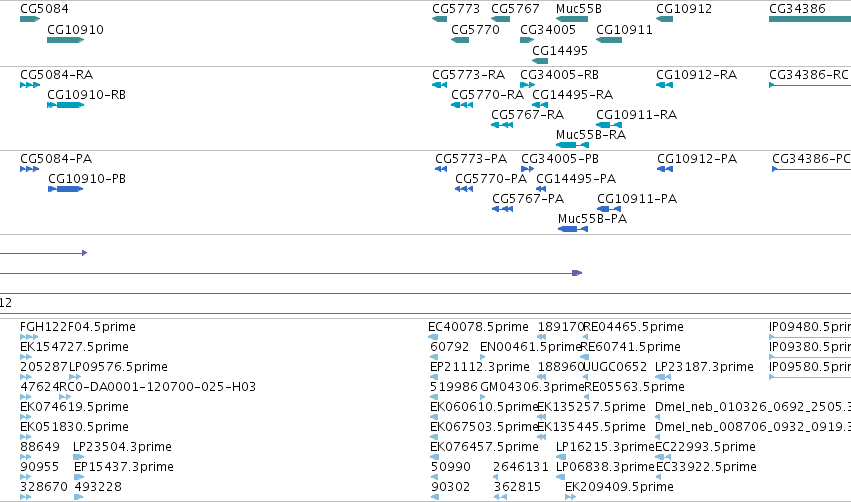Select the CG14495-RA transcript label
This screenshot has width=851, height=502.
pos(572,94)
